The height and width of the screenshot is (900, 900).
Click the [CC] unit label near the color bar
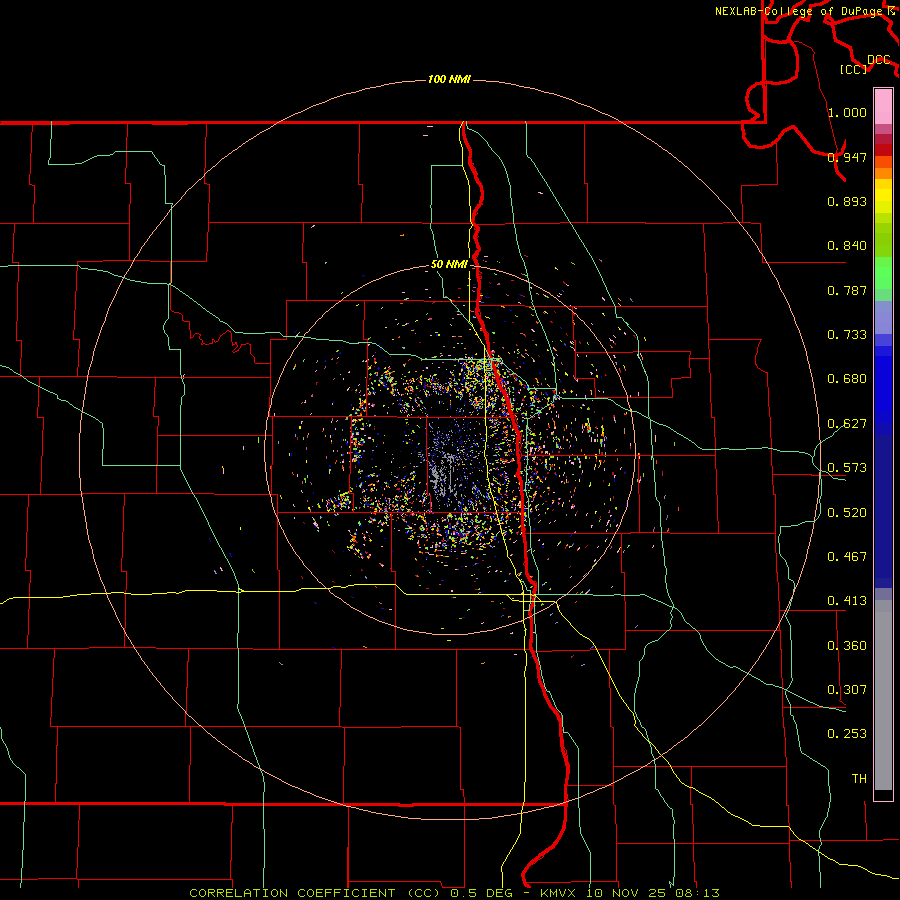(854, 69)
